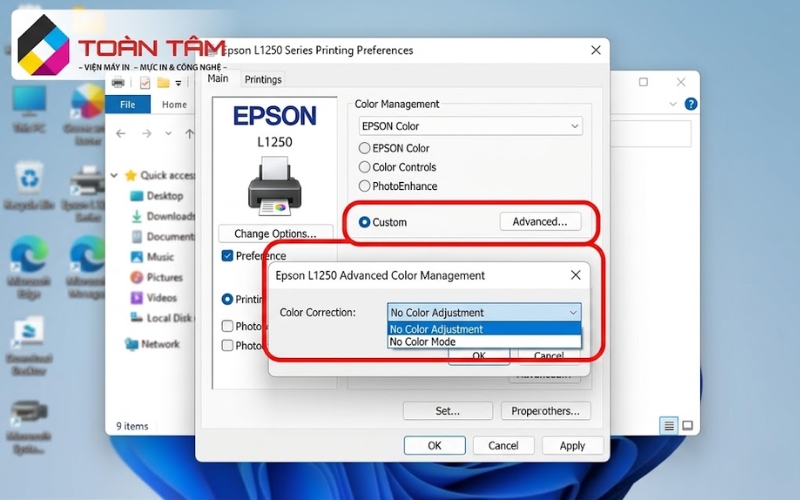Go back in File Explorer
Screen dimensions: 800x500
(121, 134)
